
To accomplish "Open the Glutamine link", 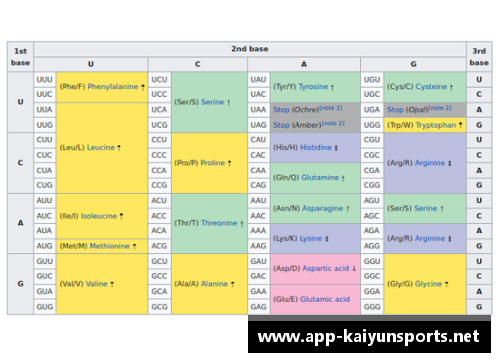I will (x=320, y=177).
